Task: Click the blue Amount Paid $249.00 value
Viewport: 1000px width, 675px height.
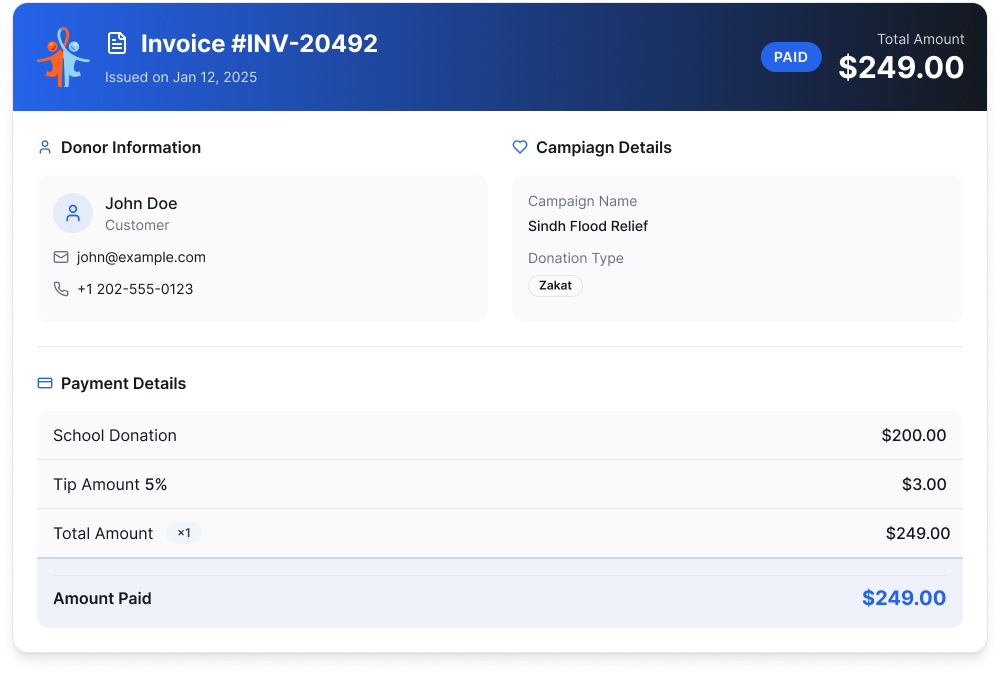Action: [x=904, y=598]
